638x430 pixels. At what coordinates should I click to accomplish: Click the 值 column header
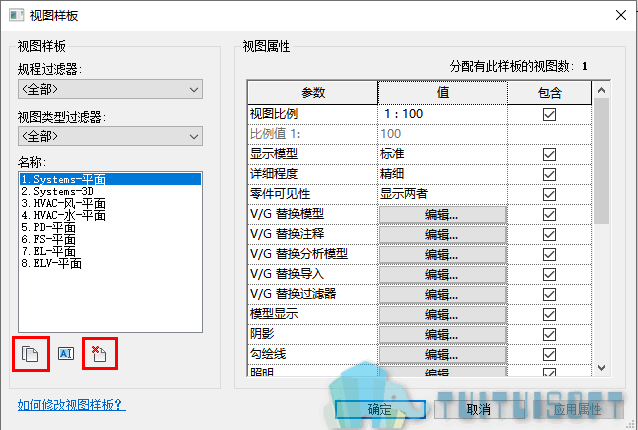click(443, 93)
